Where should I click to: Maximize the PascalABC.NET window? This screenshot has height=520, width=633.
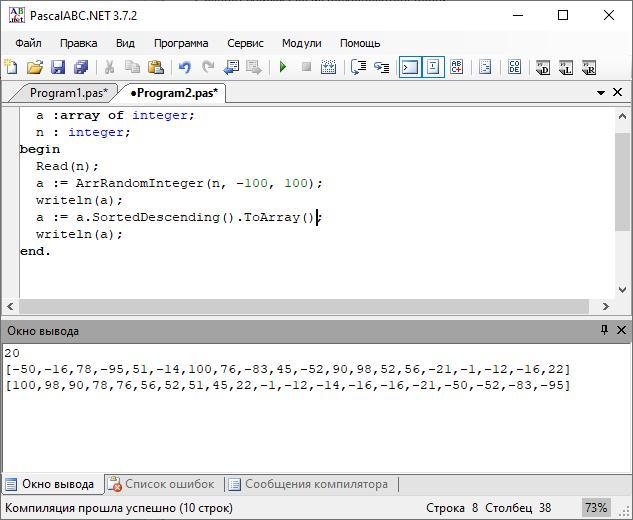(x=563, y=15)
